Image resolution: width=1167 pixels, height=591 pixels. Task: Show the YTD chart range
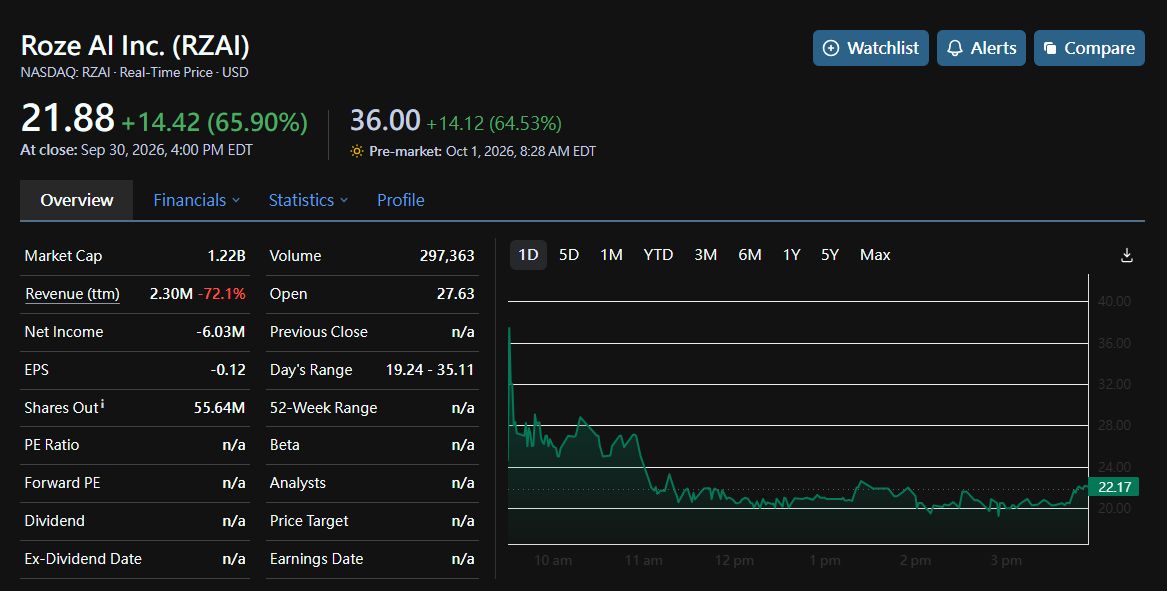pos(658,255)
